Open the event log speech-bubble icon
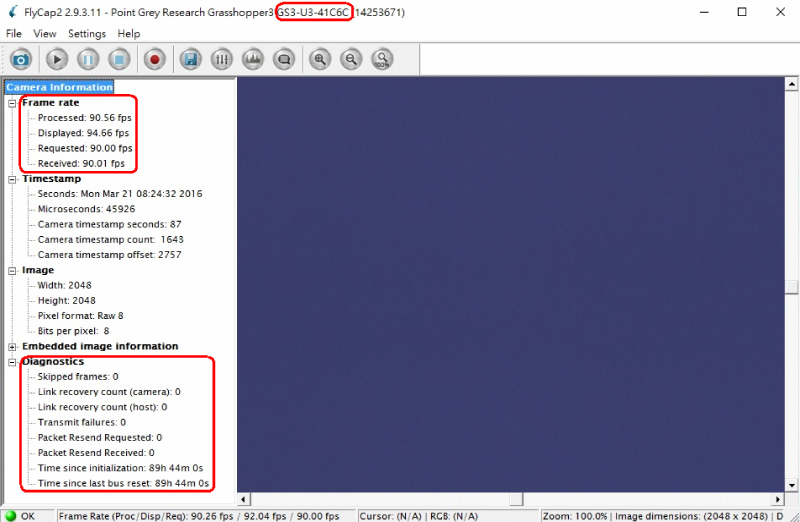This screenshot has height=522, width=800. point(284,59)
